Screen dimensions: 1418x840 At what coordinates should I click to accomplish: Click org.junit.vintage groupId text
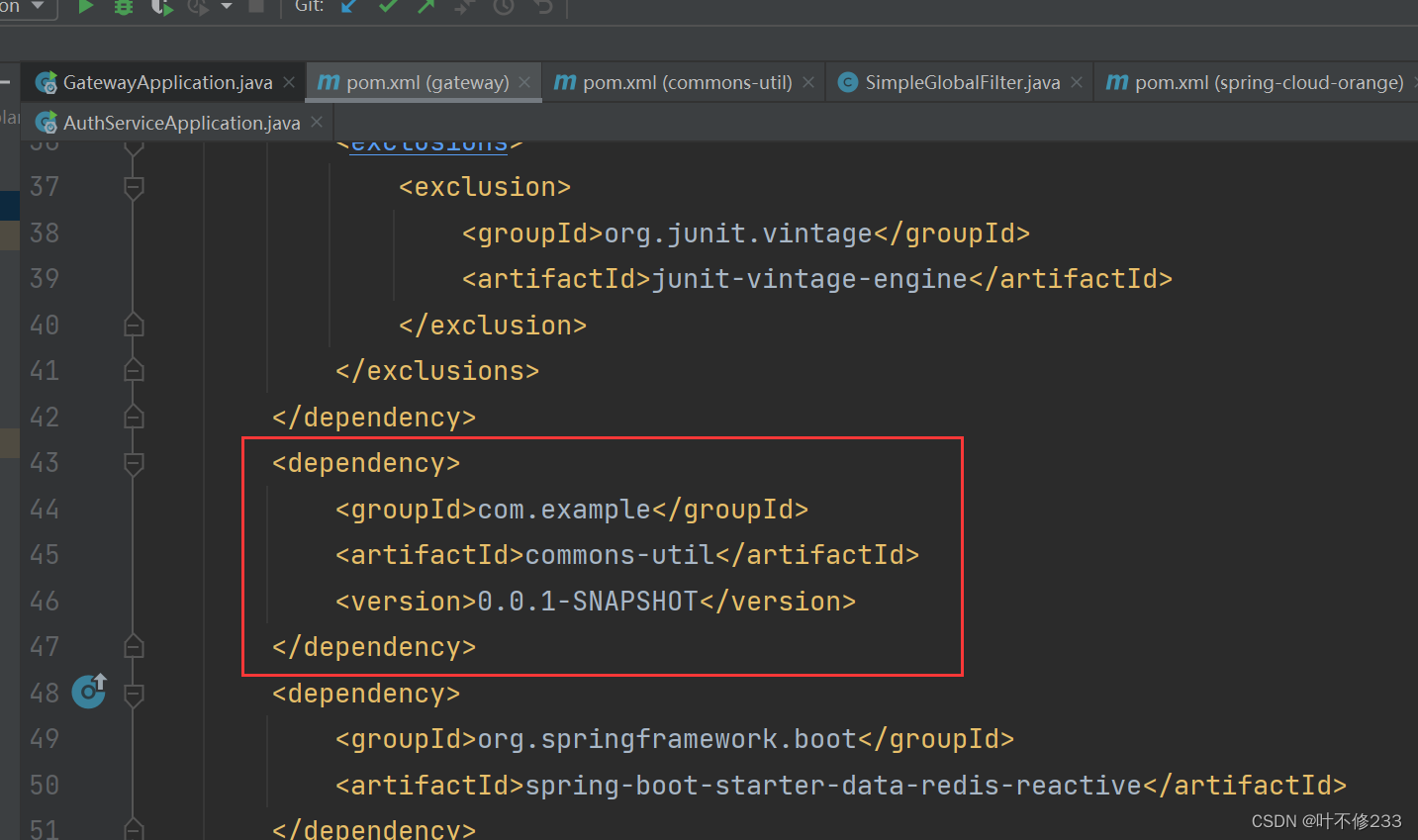(x=738, y=233)
